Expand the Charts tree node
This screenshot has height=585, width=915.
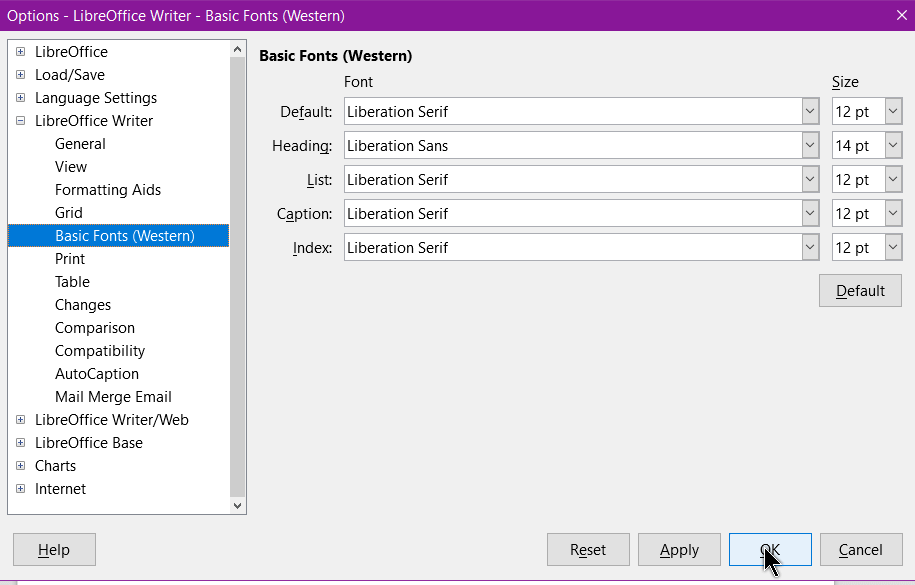[x=20, y=466]
